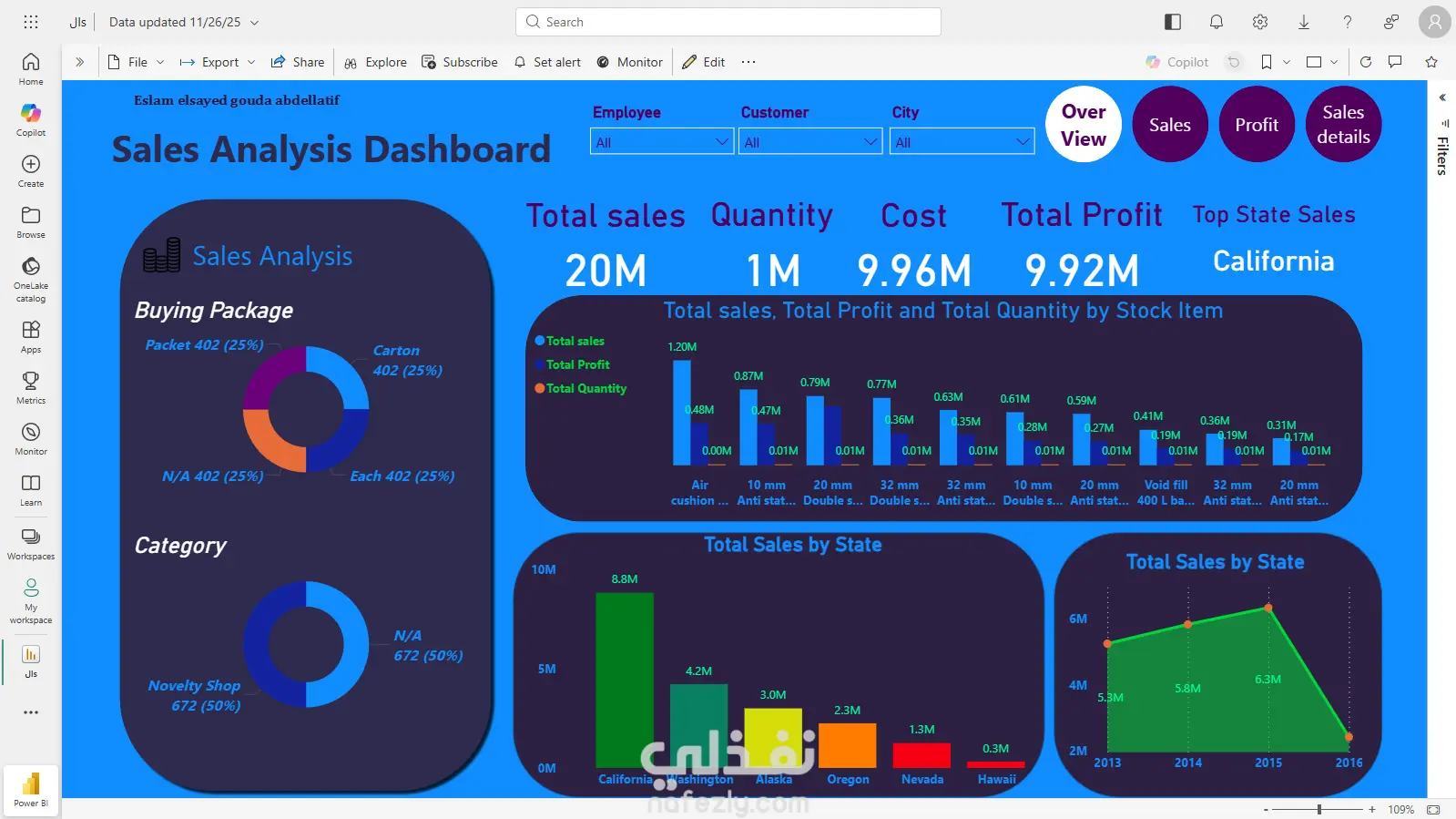Add the report to Favorites with the star
The image size is (1456, 819).
click(x=1431, y=62)
